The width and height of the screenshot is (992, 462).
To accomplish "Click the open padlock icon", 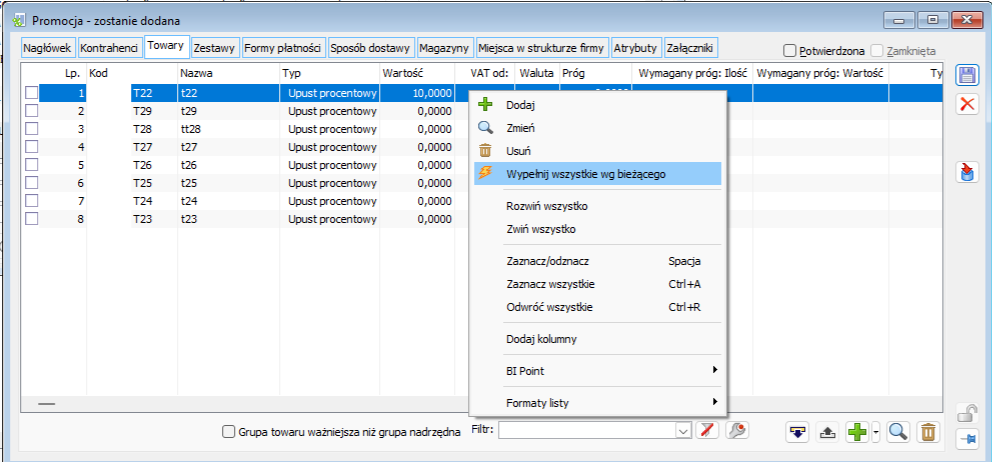I will pos(966,413).
